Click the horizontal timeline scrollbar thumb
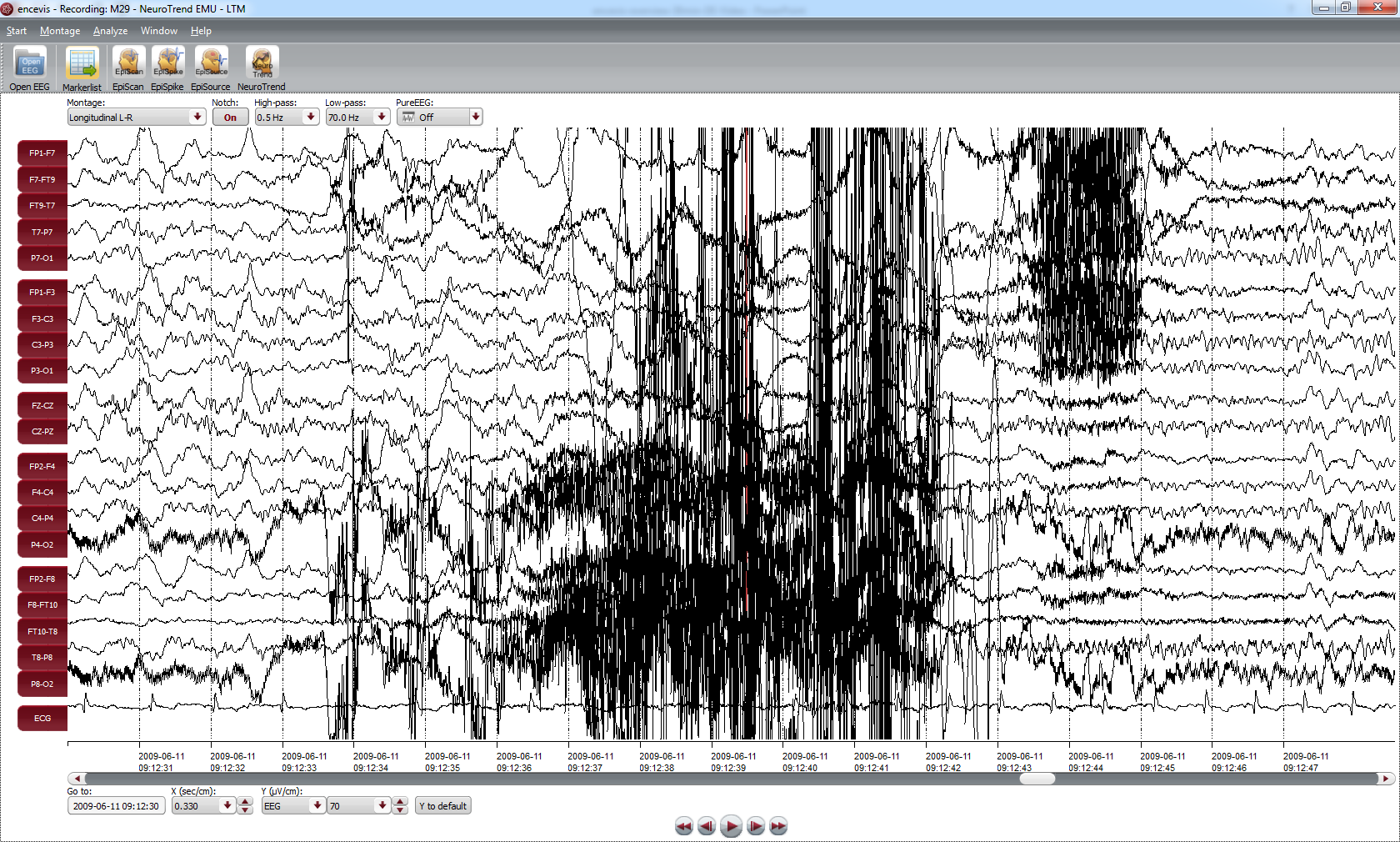 tap(1037, 779)
